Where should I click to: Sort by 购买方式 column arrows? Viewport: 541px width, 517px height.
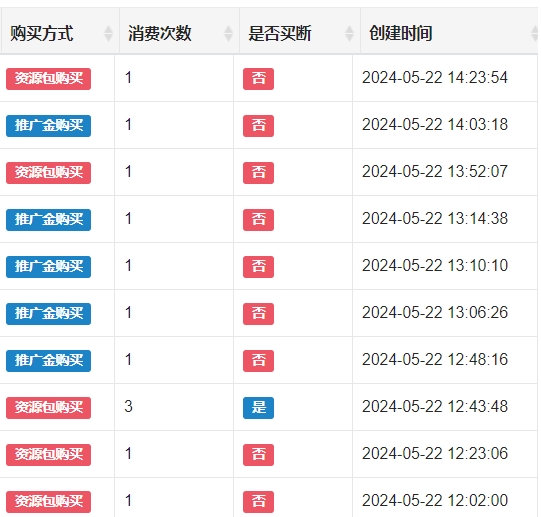[x=108, y=33]
